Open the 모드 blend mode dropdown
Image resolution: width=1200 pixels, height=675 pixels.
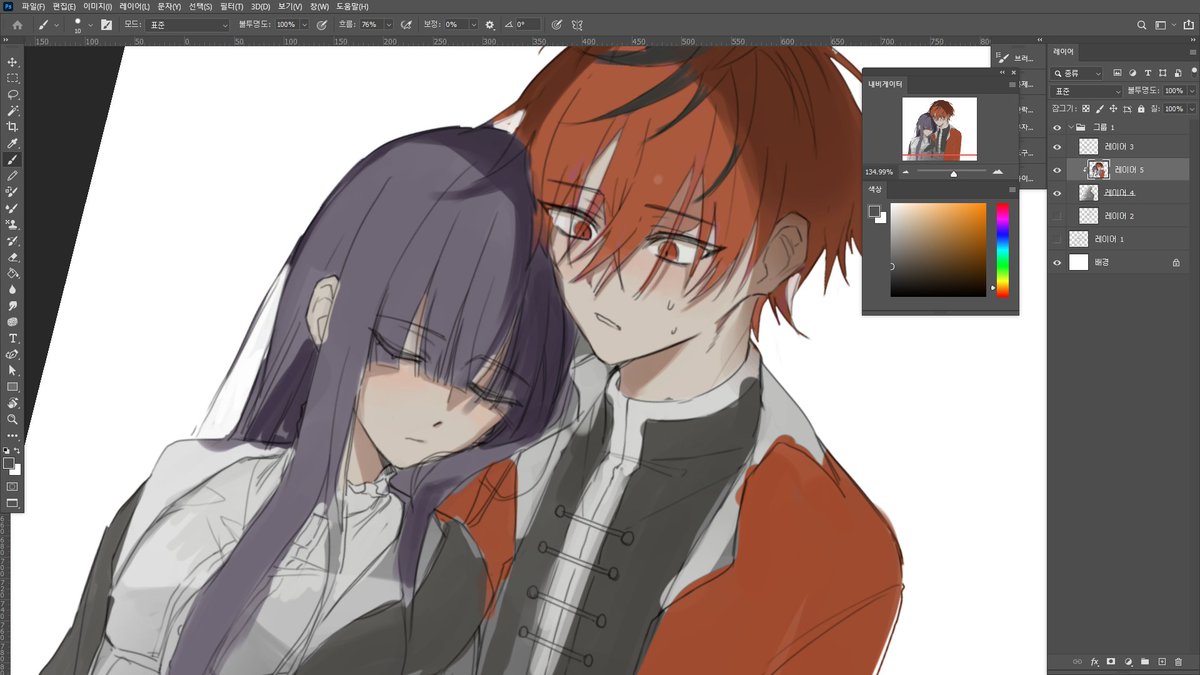tap(187, 24)
